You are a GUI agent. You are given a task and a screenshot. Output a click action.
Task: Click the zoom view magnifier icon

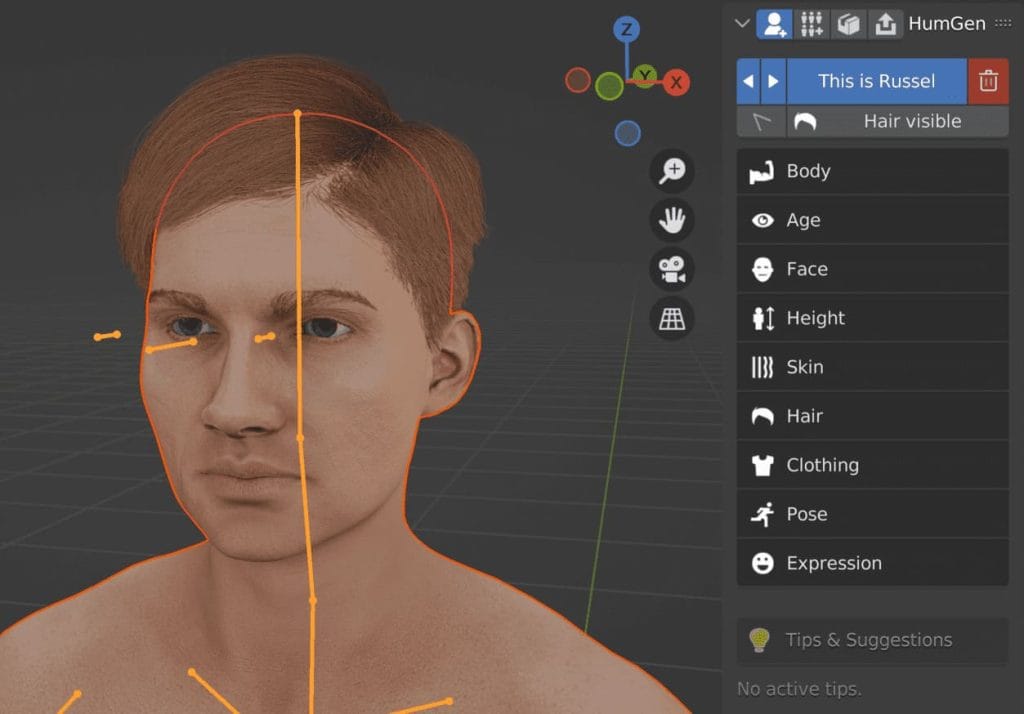(x=672, y=170)
